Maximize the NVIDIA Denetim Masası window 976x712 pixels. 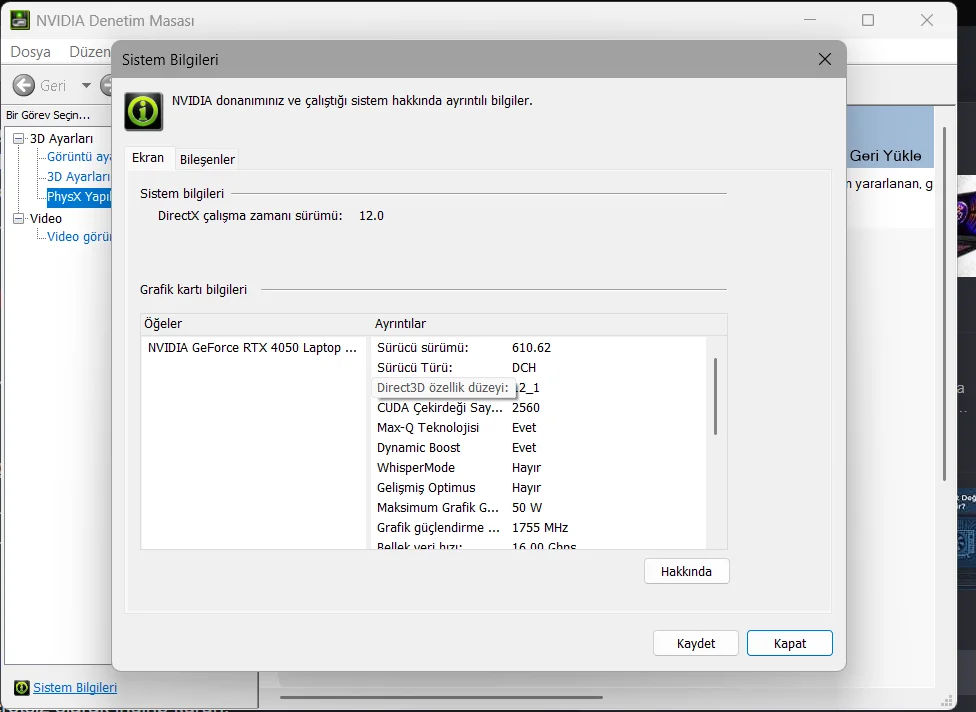[868, 20]
